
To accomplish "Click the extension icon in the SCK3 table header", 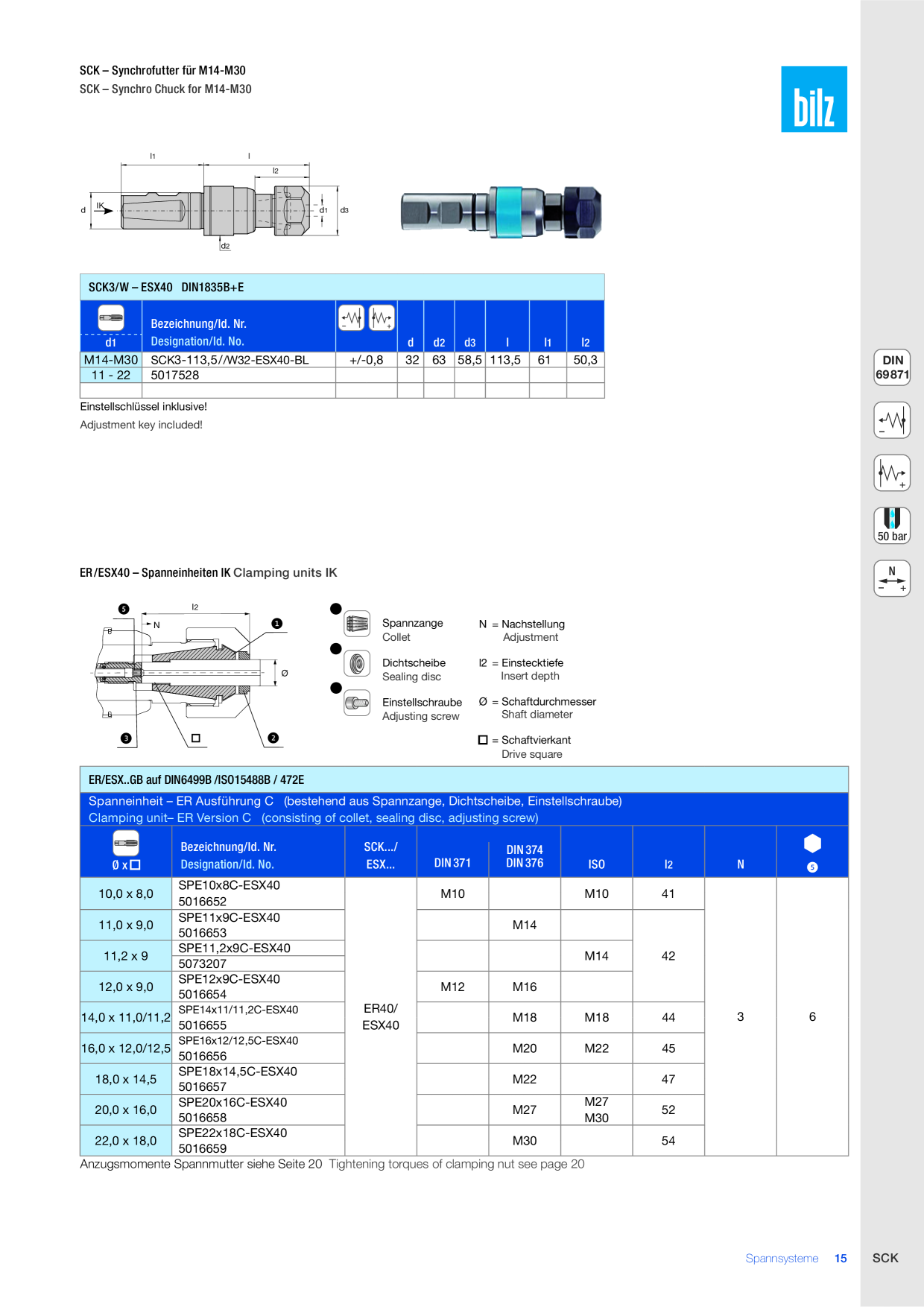I will [x=382, y=318].
